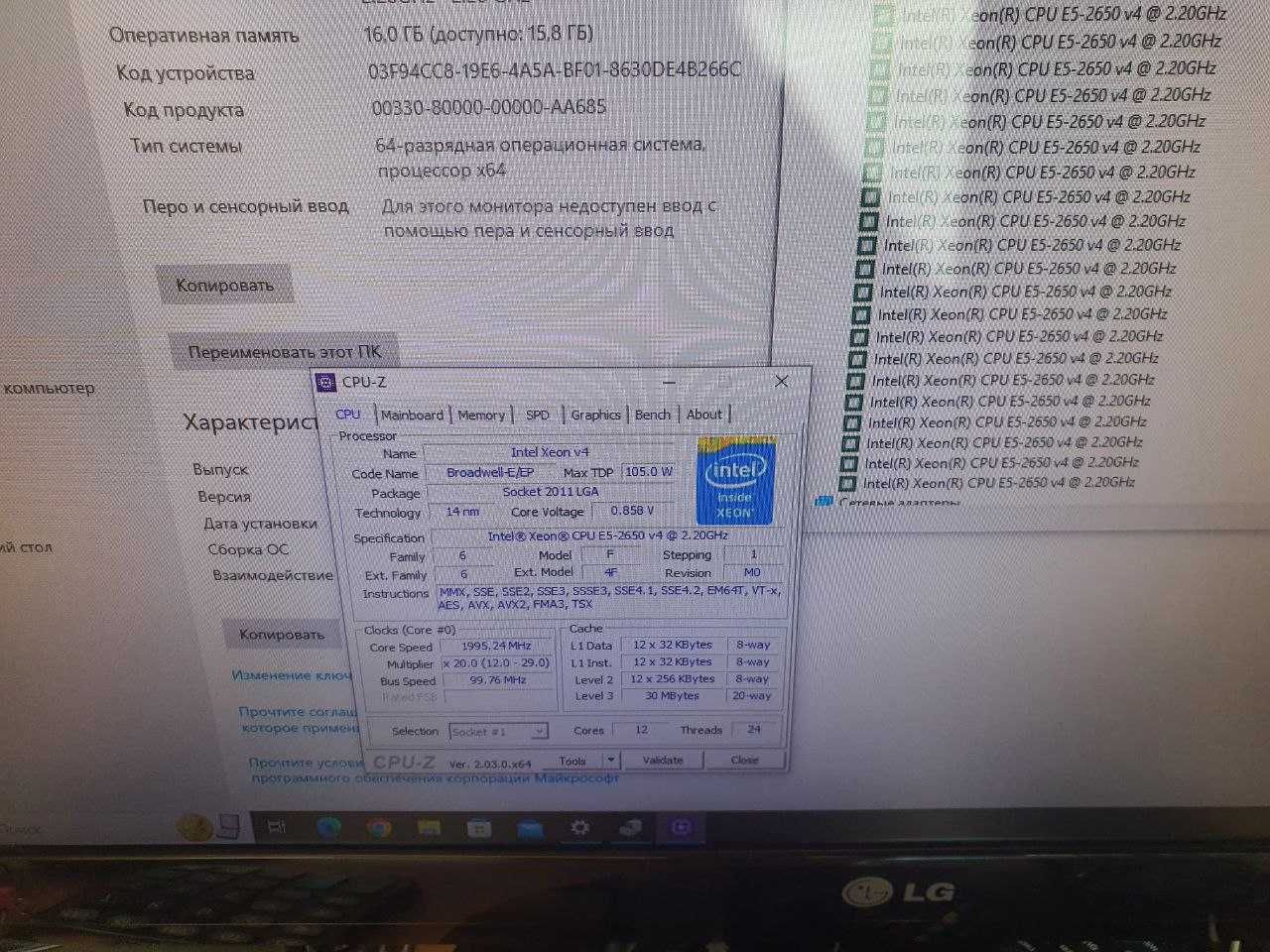Open the Socket #1 selection dropdown
This screenshot has height=952, width=1270.
pos(497,731)
